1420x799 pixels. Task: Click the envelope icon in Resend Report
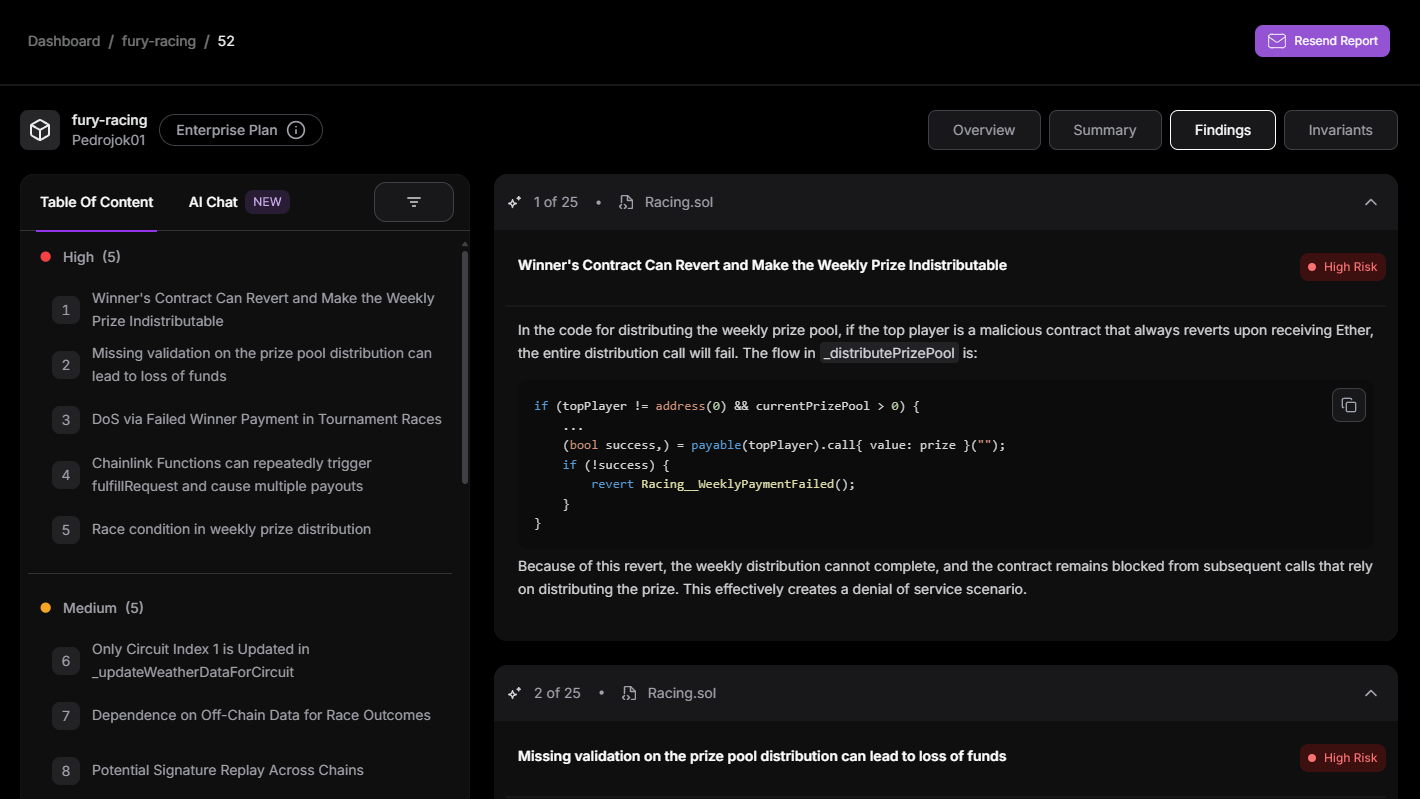click(1277, 41)
